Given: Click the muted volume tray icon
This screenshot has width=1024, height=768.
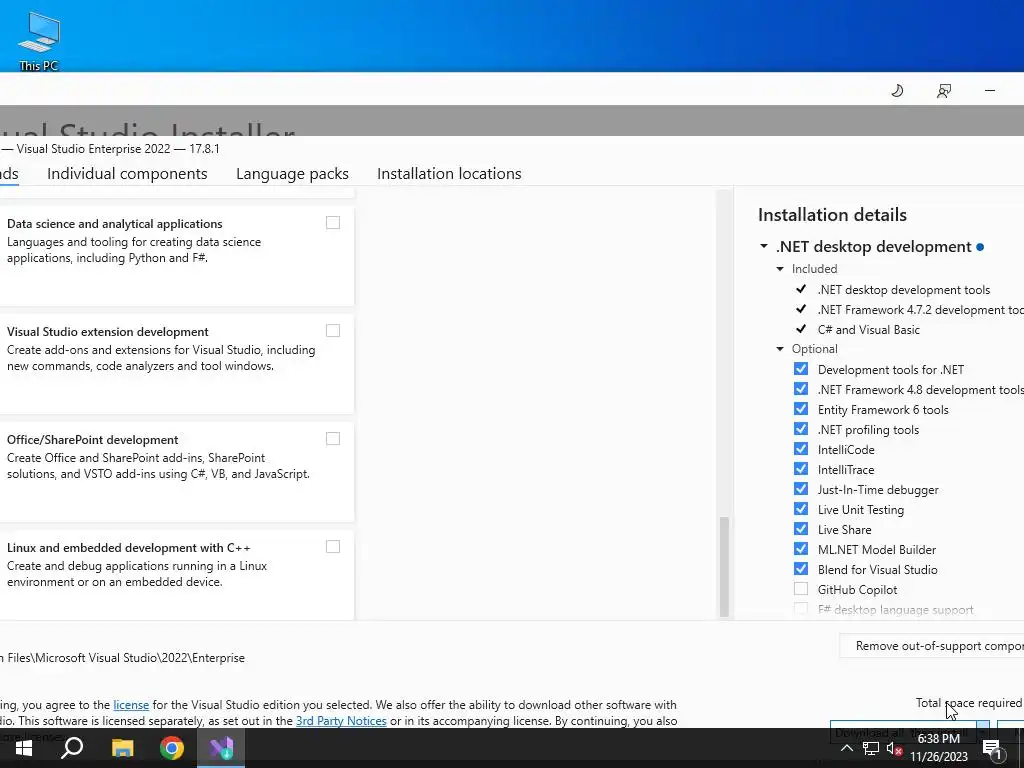Looking at the screenshot, I should 894,748.
